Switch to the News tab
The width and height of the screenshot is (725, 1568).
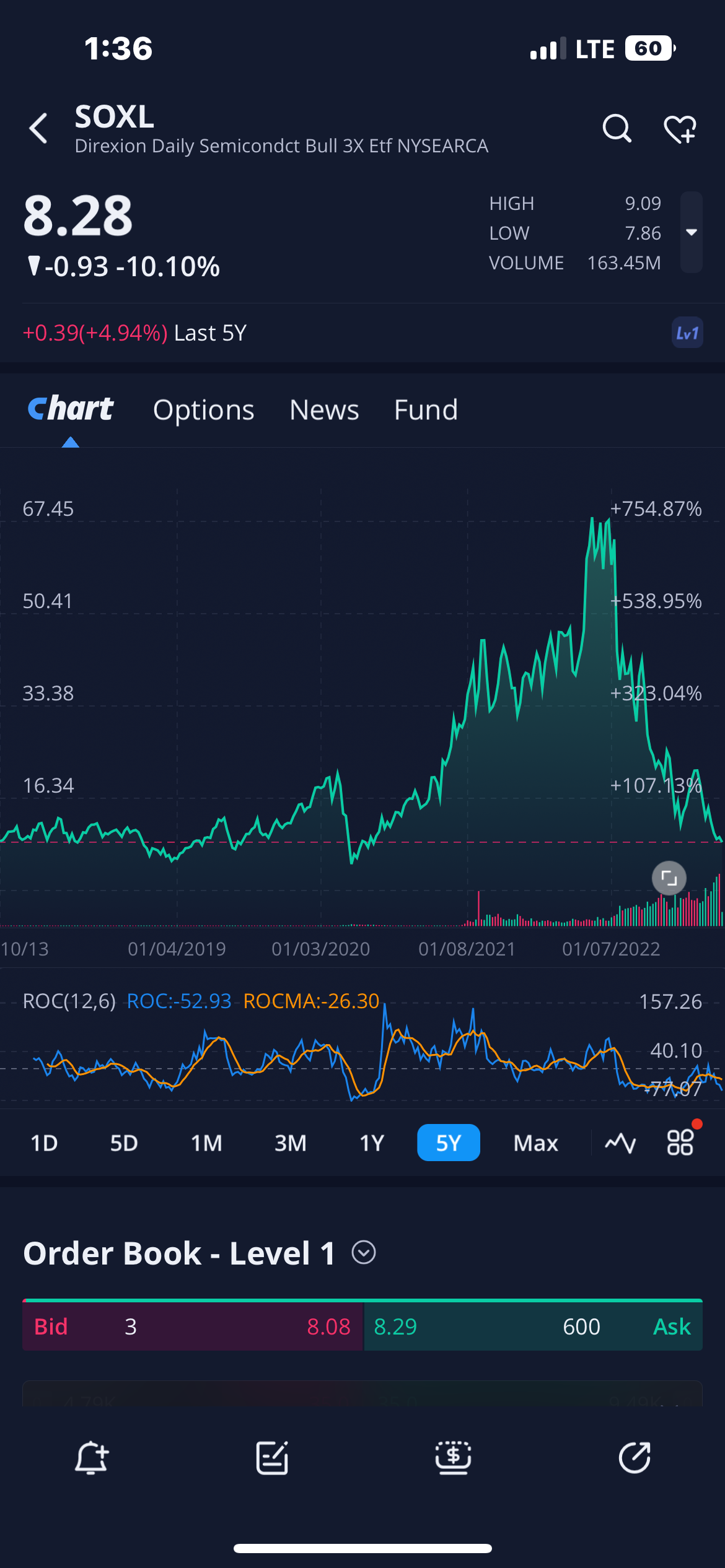click(x=324, y=410)
